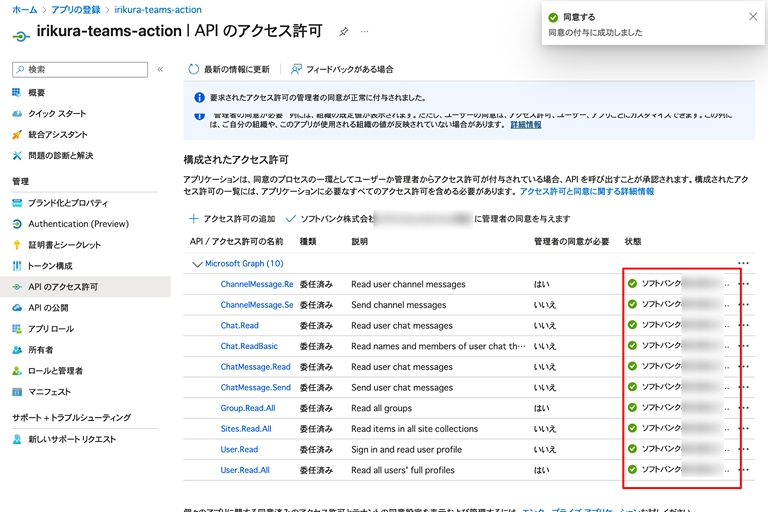
Task: Open Authentication (Preview) in sidebar
Action: pos(78,224)
